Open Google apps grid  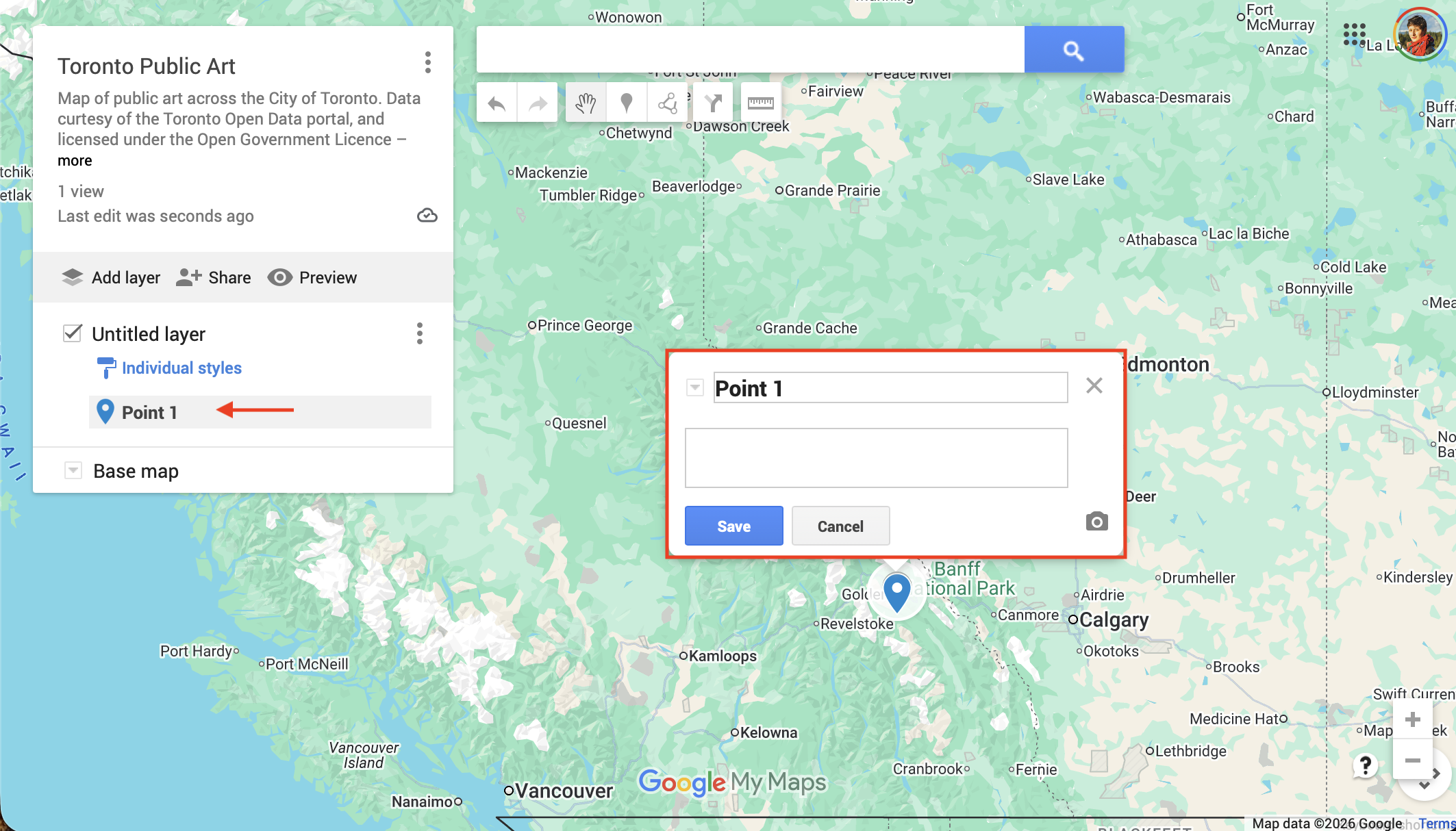1354,34
